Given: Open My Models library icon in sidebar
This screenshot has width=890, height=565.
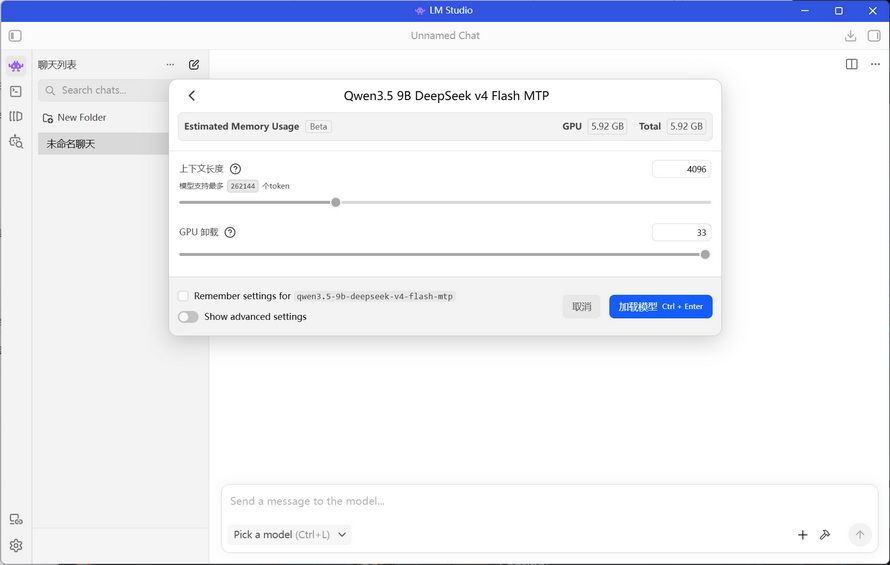Looking at the screenshot, I should [16, 116].
